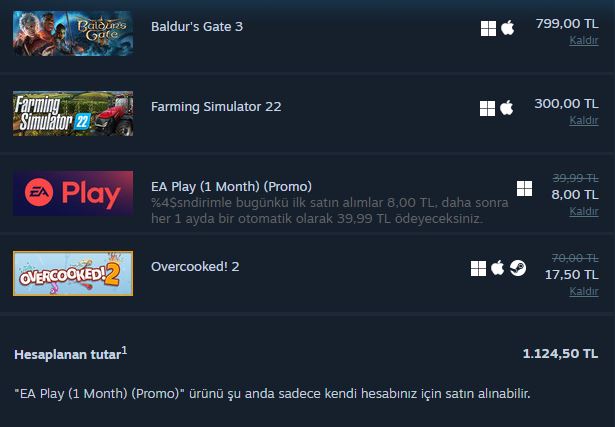Click SteamOS icon for Overcooked! 2
The height and width of the screenshot is (427, 615).
tap(518, 269)
